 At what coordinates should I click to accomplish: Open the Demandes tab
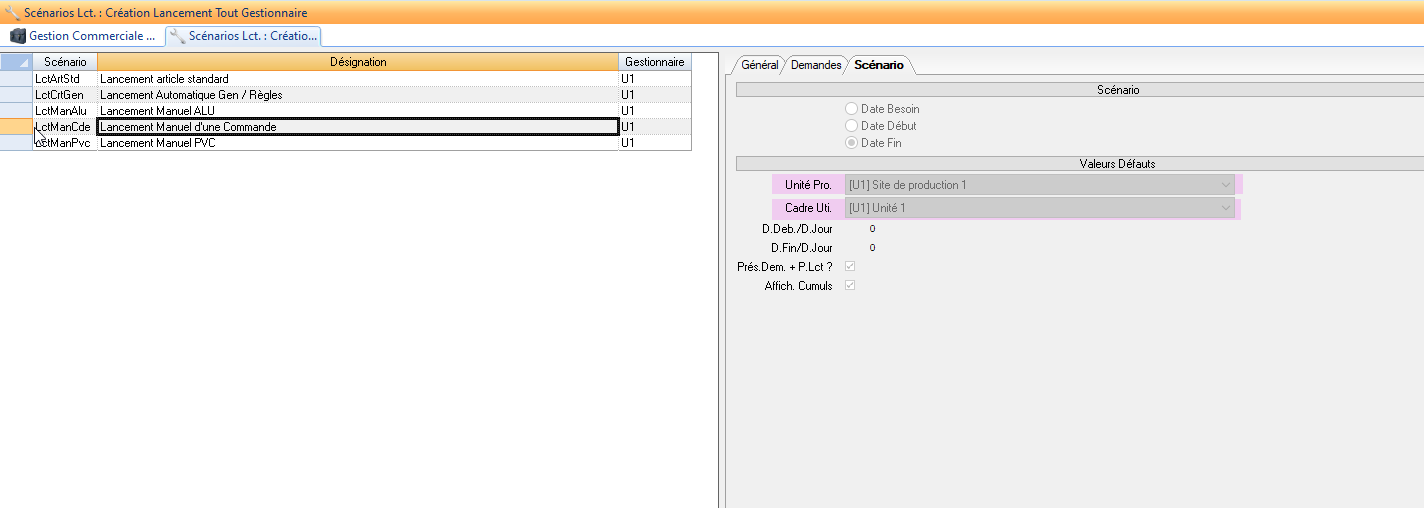pos(816,65)
